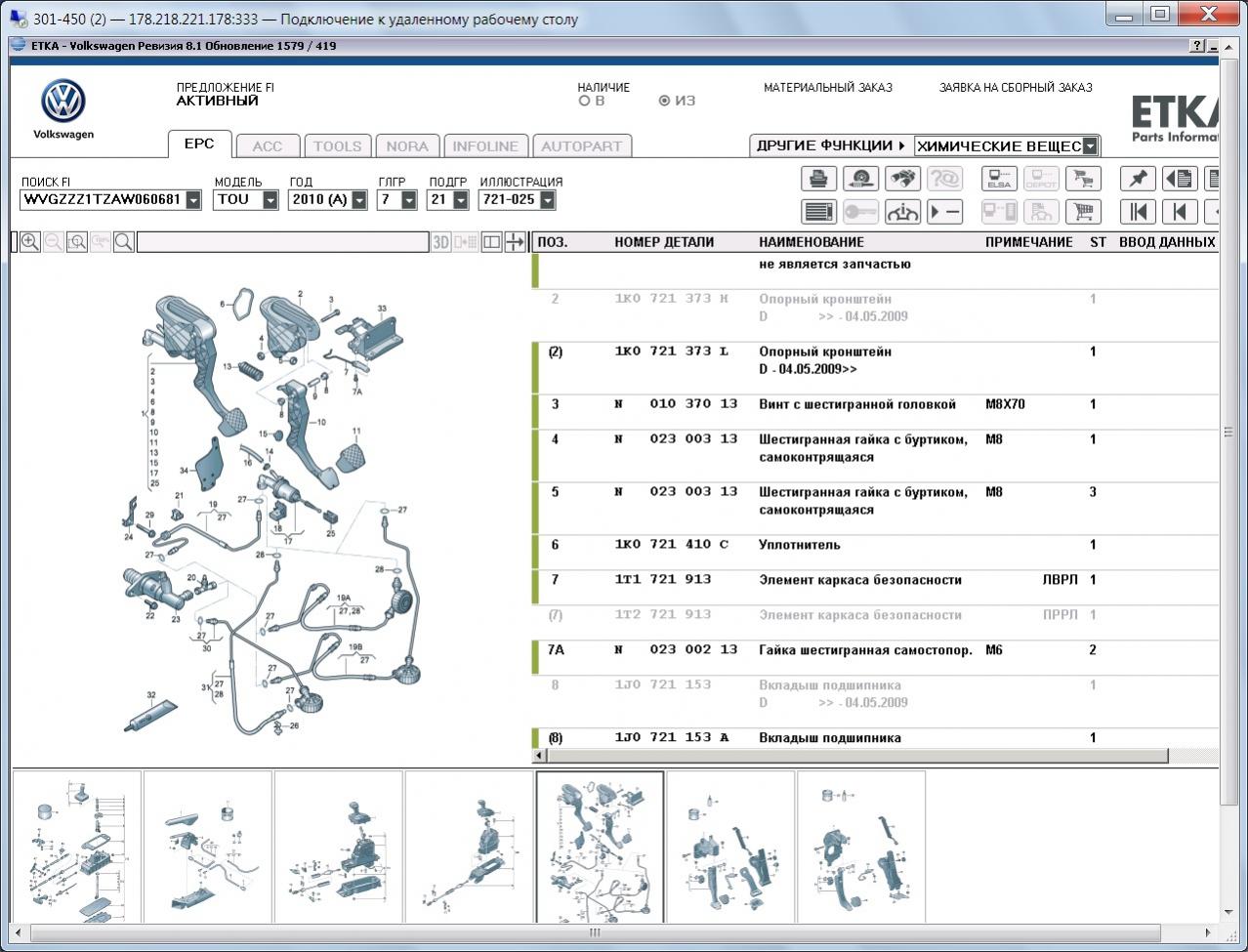Viewport: 1248px width, 952px height.
Task: Click МАТЕРИАЛЬНЫЙ ЗАКАЗ link
Action: click(828, 88)
